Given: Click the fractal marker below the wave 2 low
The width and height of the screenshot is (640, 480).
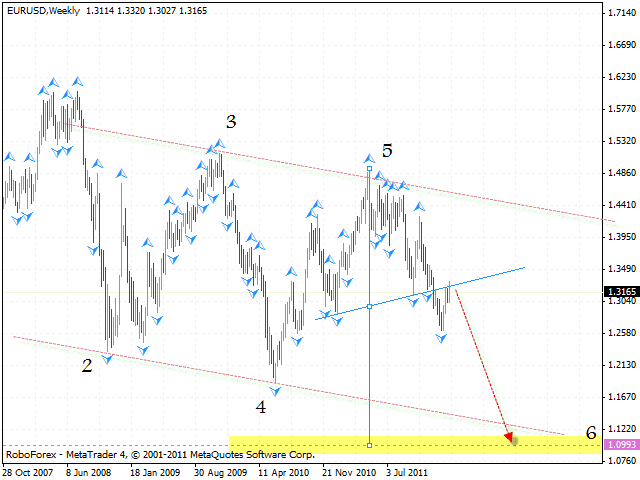Looking at the screenshot, I should (109, 358).
